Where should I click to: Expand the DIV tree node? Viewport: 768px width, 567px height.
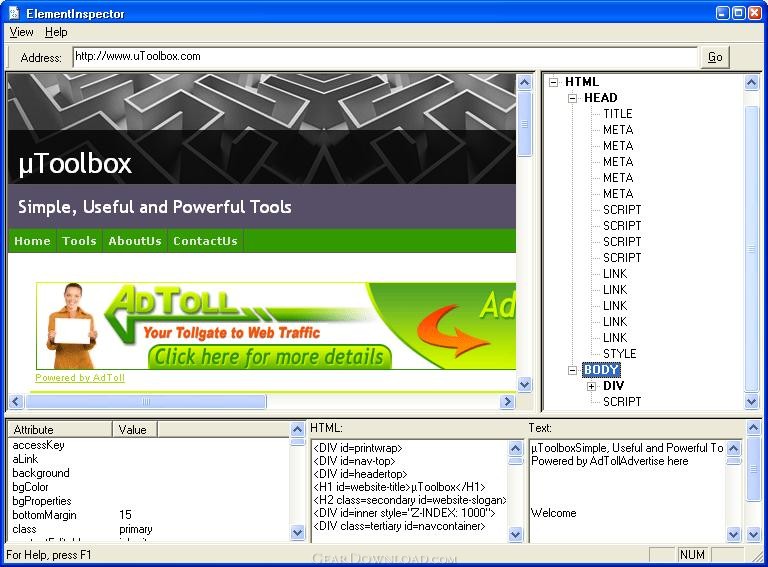click(591, 386)
